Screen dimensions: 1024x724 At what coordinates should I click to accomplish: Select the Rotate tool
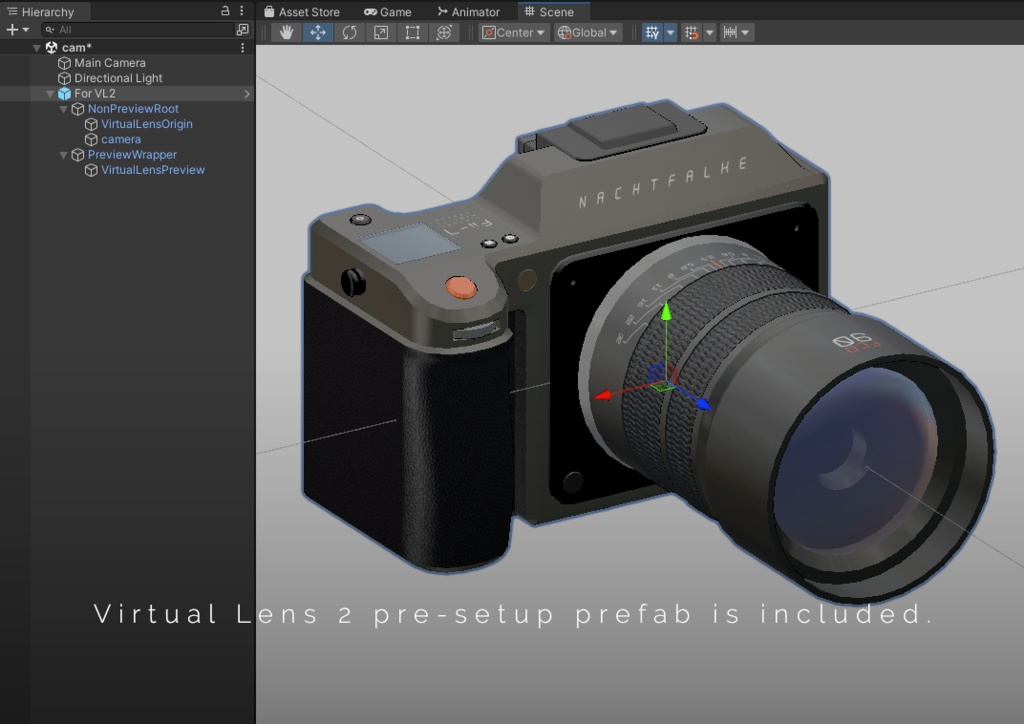349,33
